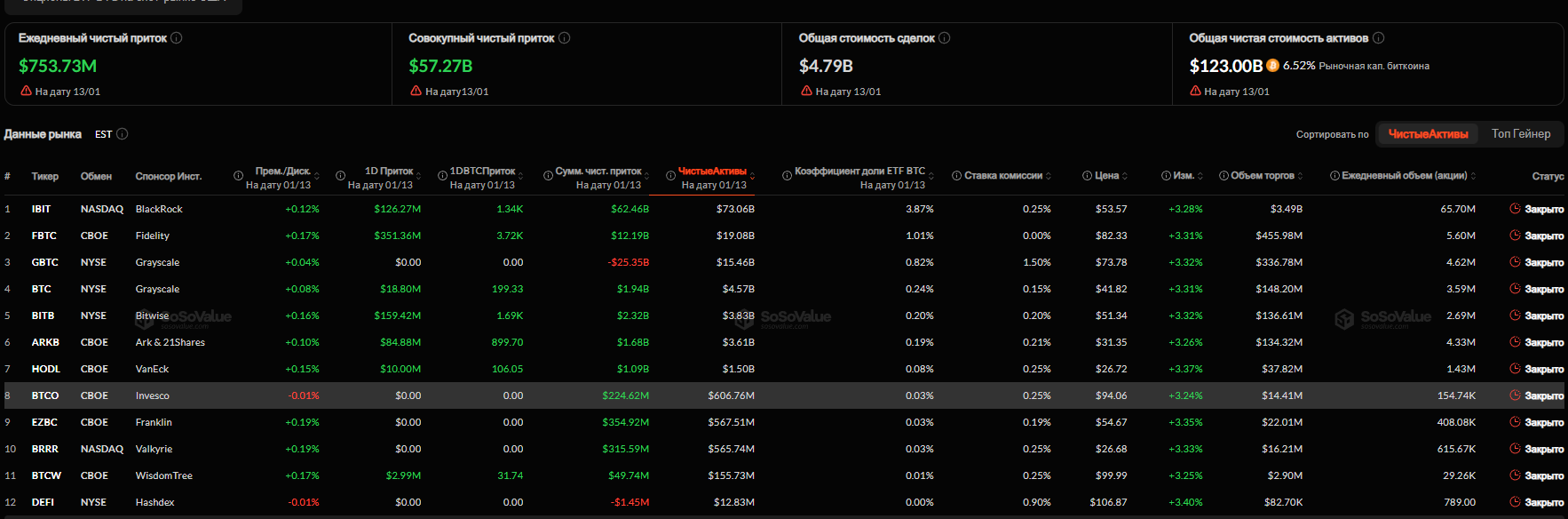Screen dimensions: 1568x519
Task: Toggle the EST timezone label
Action: [x=103, y=134]
